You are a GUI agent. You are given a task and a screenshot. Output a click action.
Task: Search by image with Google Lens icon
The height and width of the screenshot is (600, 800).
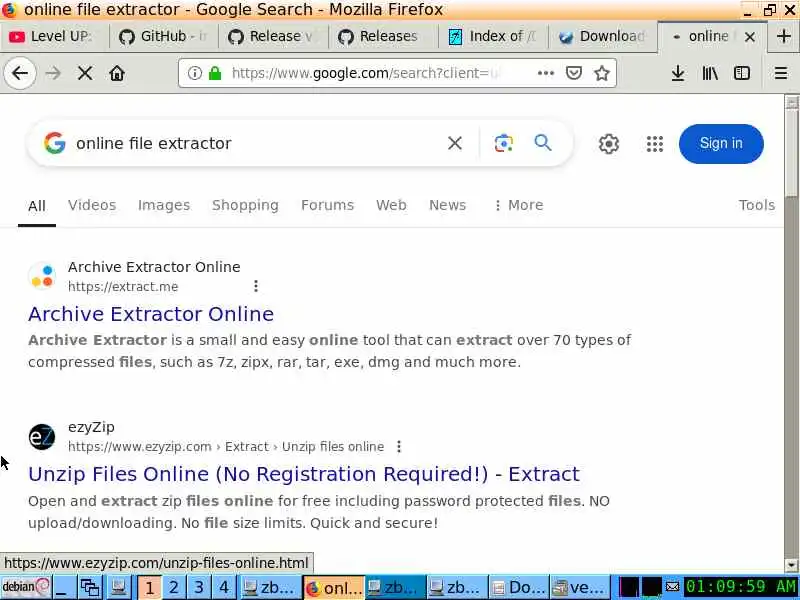[503, 143]
